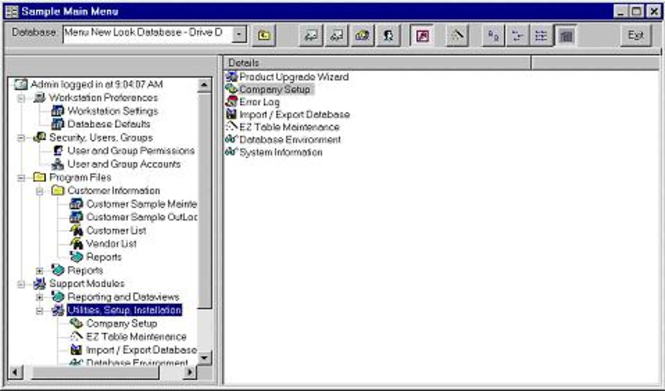Click tree horizontal scrollbar right arrow

click(190, 372)
